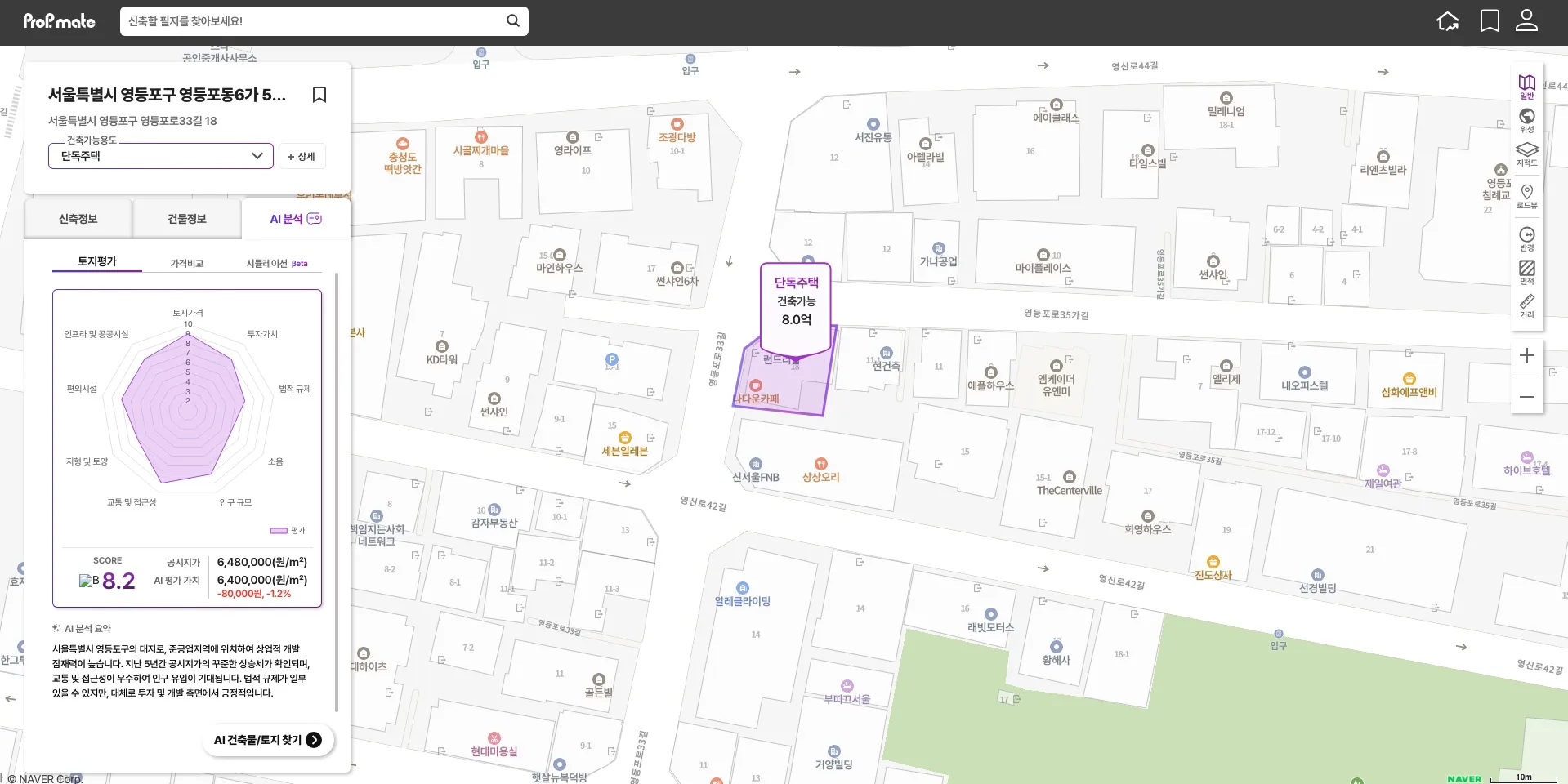The image size is (1568, 784).
Task: Click the search magnifier icon
Action: (512, 21)
